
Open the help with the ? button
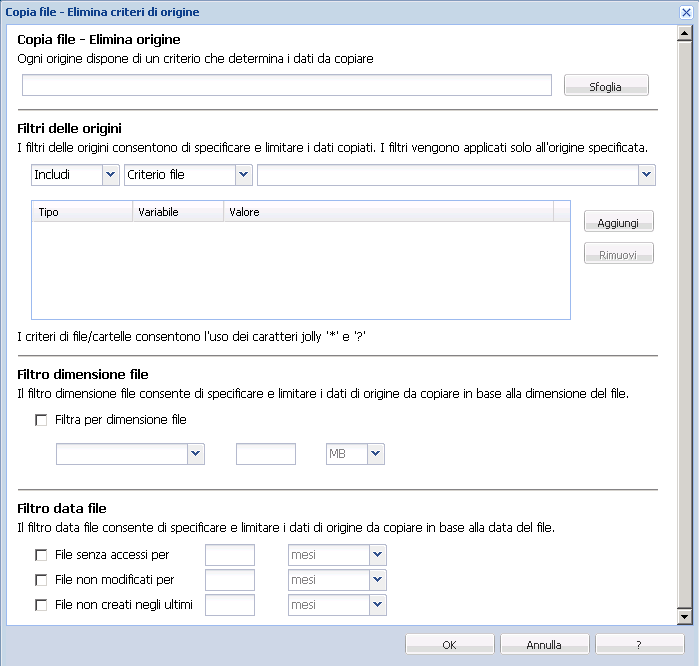[640, 645]
